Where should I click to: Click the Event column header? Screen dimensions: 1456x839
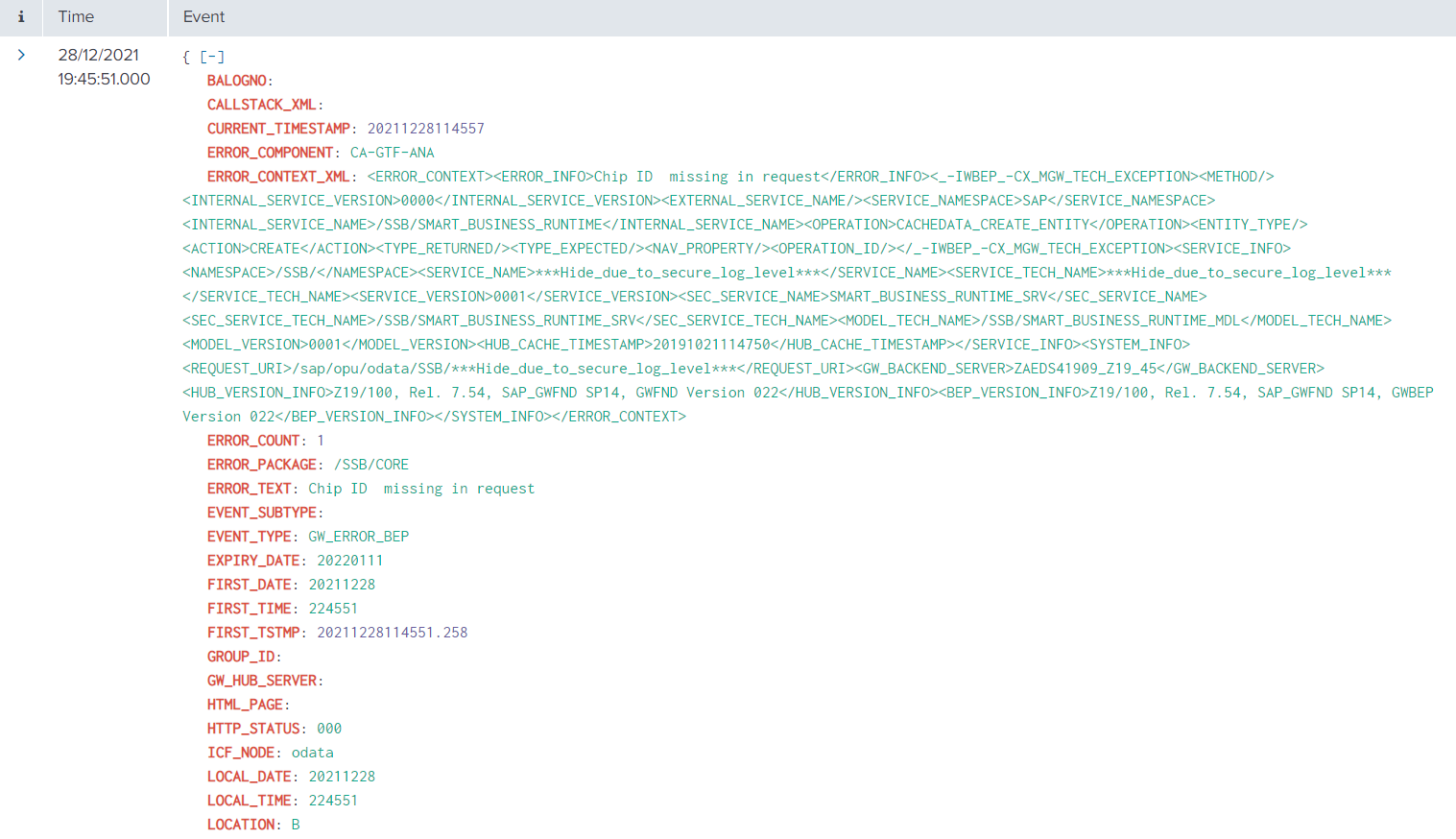point(203,17)
